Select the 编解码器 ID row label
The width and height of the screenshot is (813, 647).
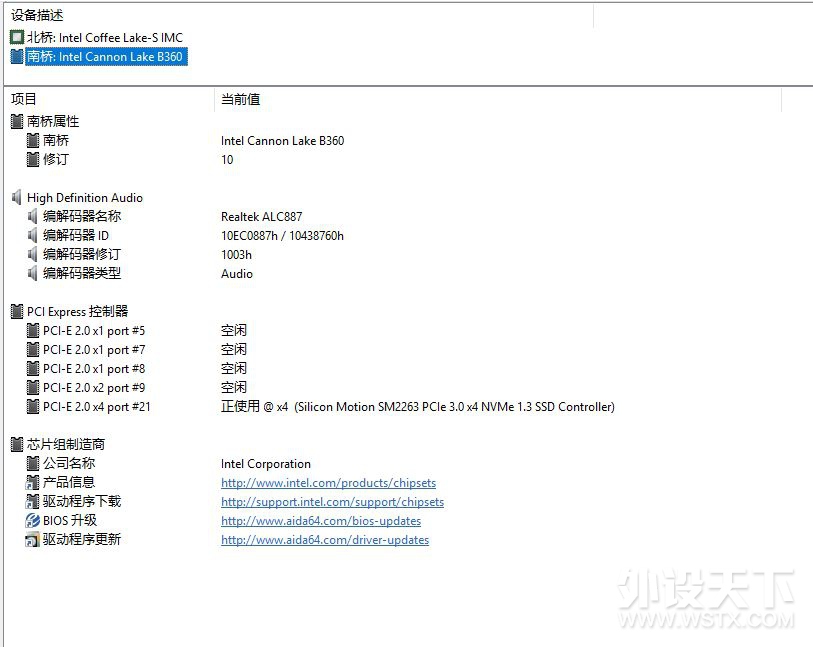coord(76,235)
